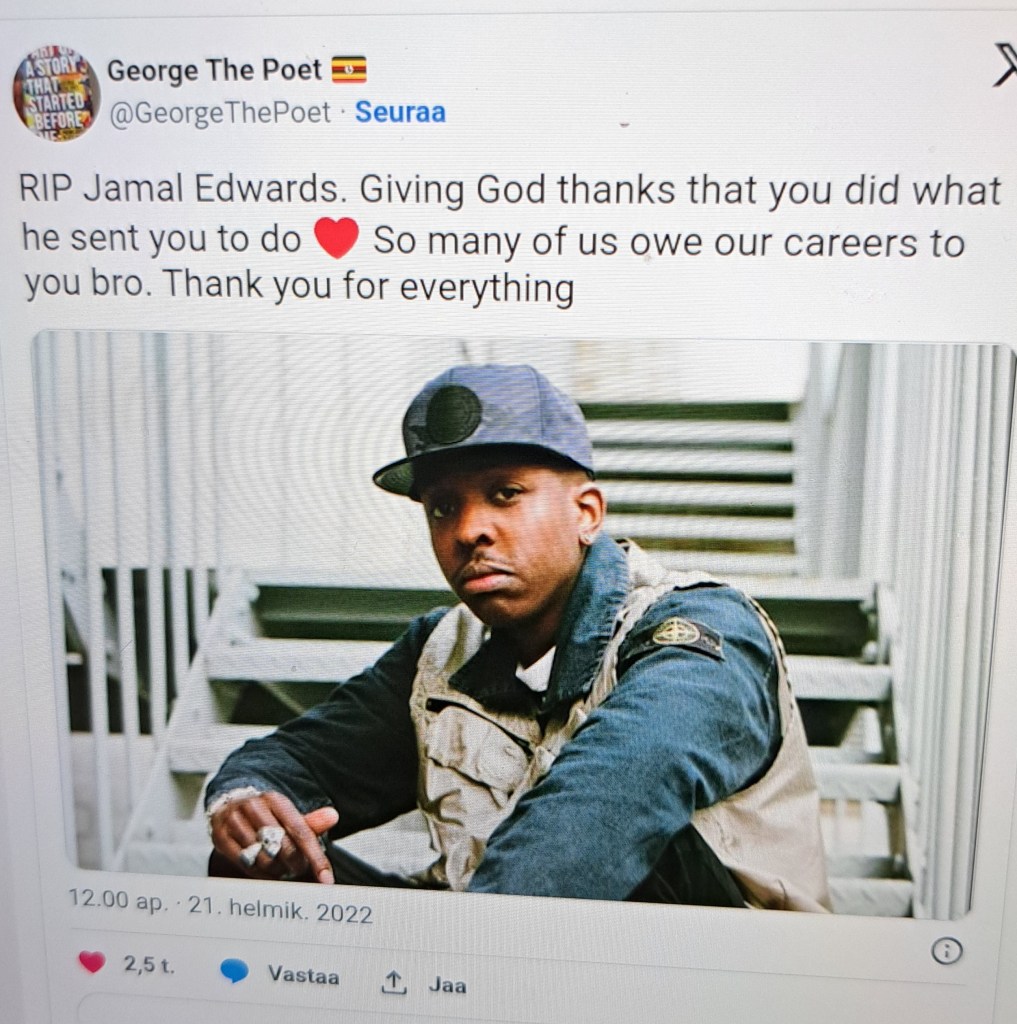
Task: Click the X logo in top corner
Action: coord(1005,65)
